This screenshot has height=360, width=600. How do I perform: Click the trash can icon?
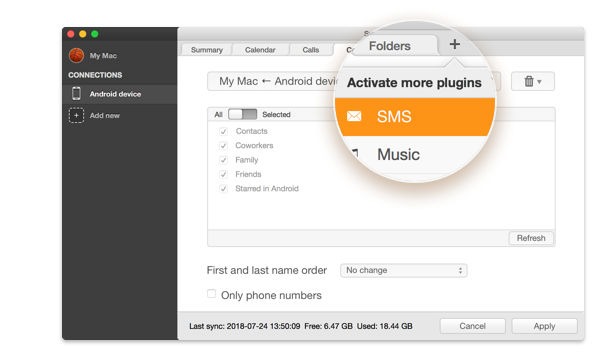[x=529, y=81]
